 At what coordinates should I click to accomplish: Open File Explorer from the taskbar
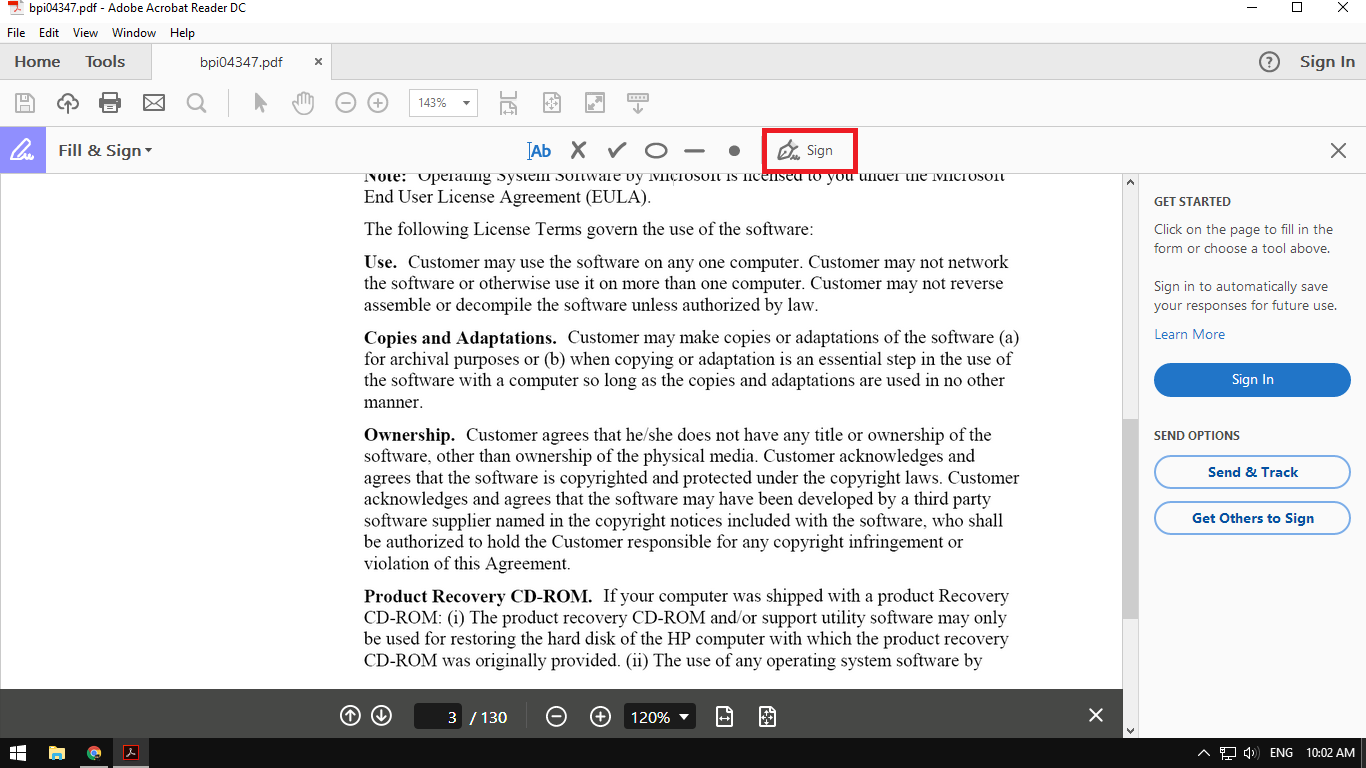(x=57, y=753)
